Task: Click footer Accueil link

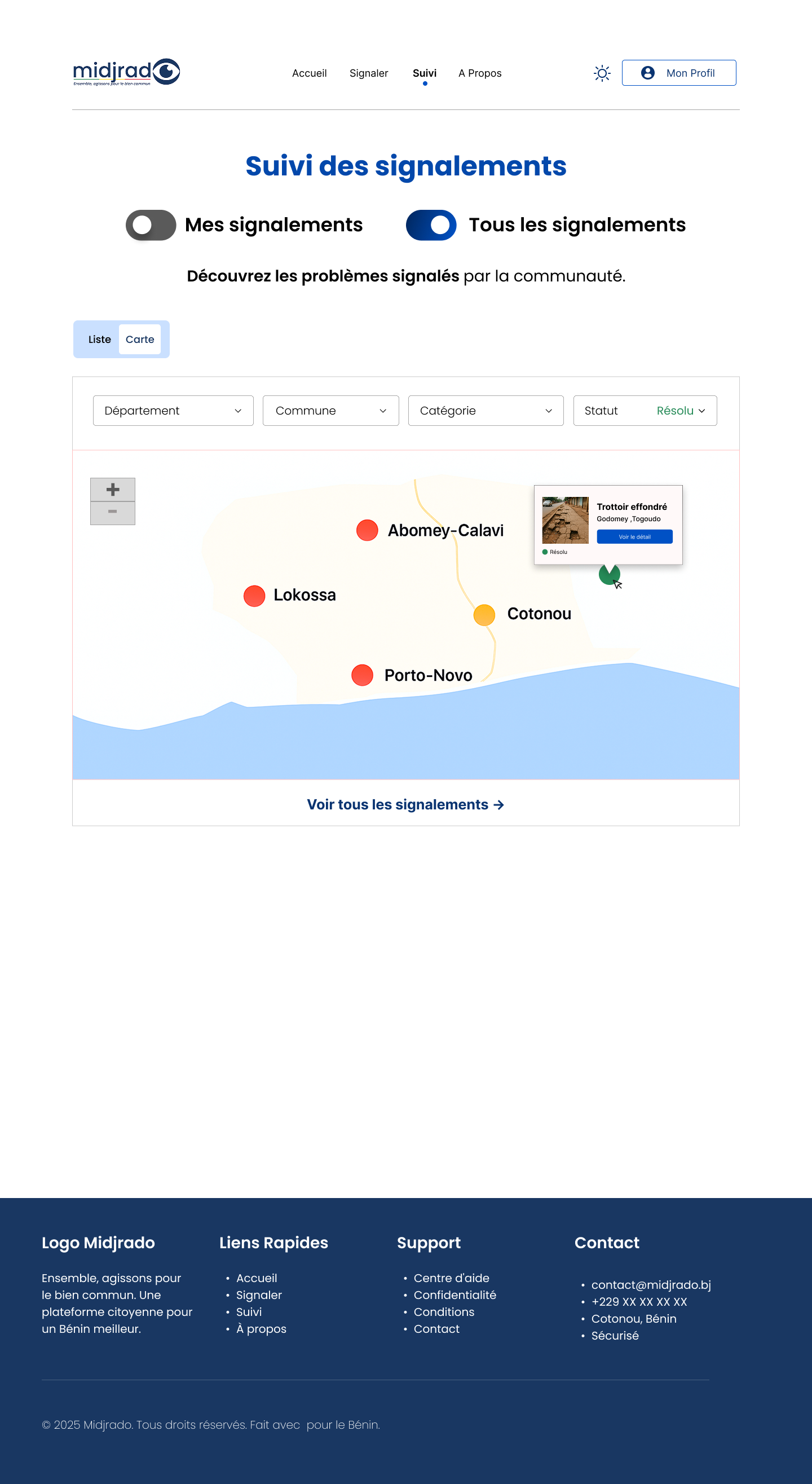Action: coord(256,1278)
